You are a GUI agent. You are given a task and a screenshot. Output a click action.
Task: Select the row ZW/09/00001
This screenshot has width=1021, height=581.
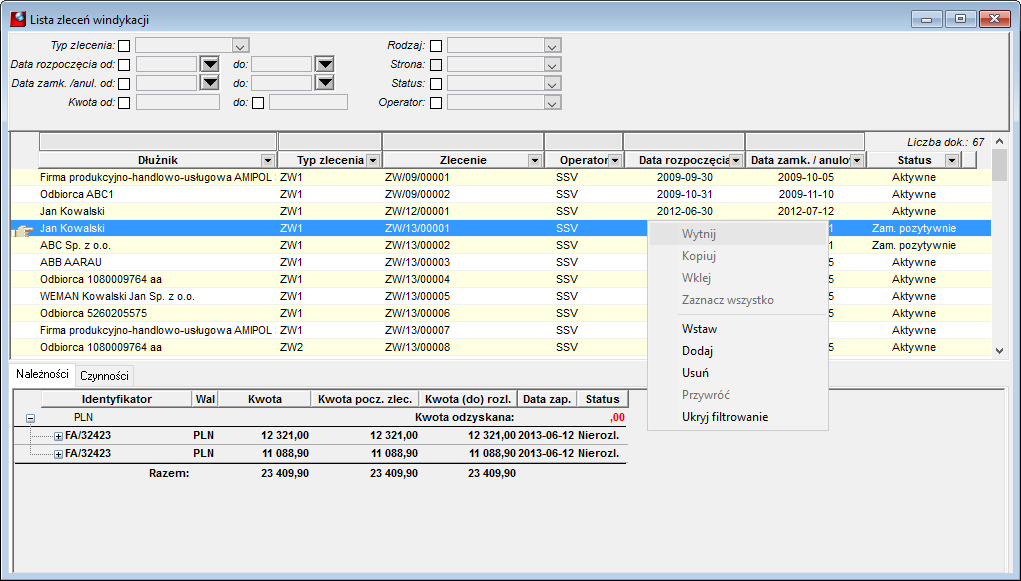click(501, 177)
